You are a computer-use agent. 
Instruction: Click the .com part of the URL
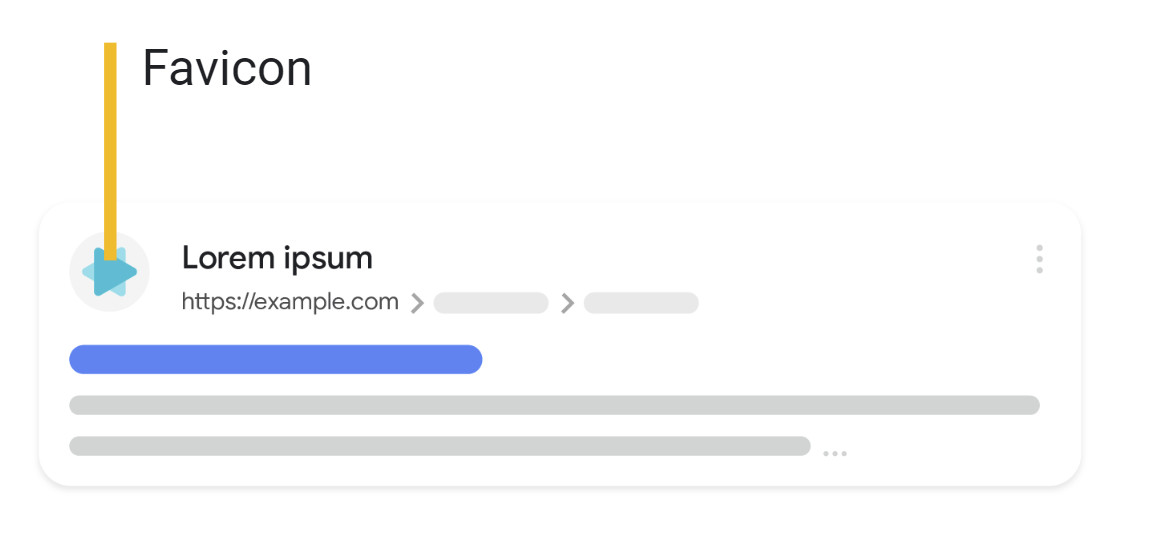[x=378, y=302]
